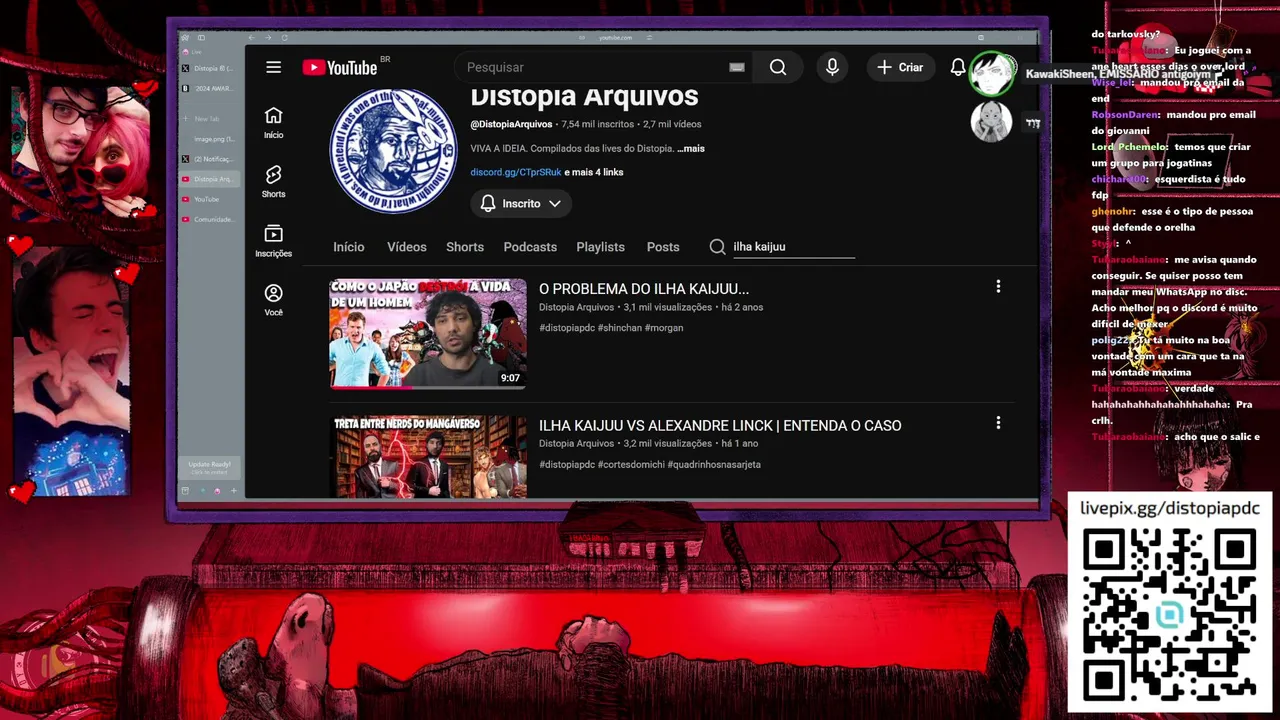The width and height of the screenshot is (1280, 720).
Task: Open options menu for ILHA KAIJUU VS ALEXANDRE LINCK
Action: (998, 423)
